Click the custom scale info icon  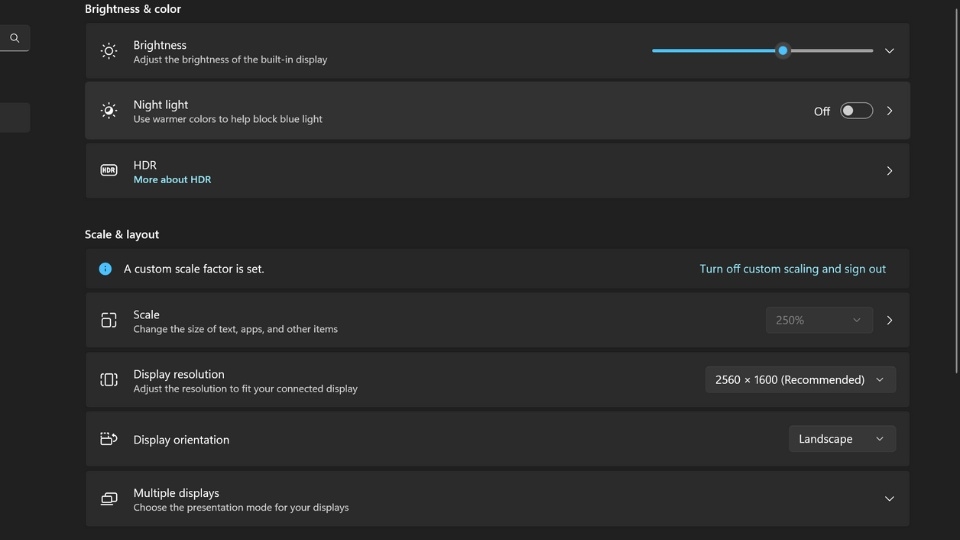click(105, 269)
